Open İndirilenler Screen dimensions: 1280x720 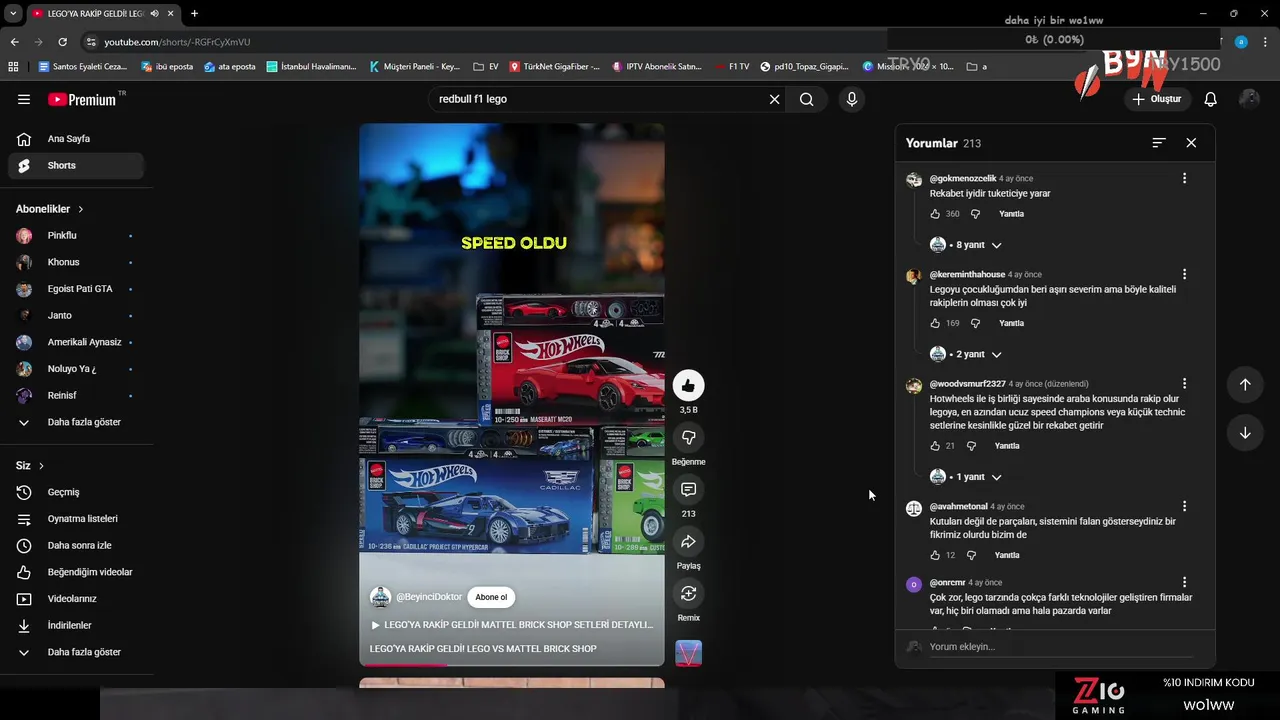[x=76, y=625]
